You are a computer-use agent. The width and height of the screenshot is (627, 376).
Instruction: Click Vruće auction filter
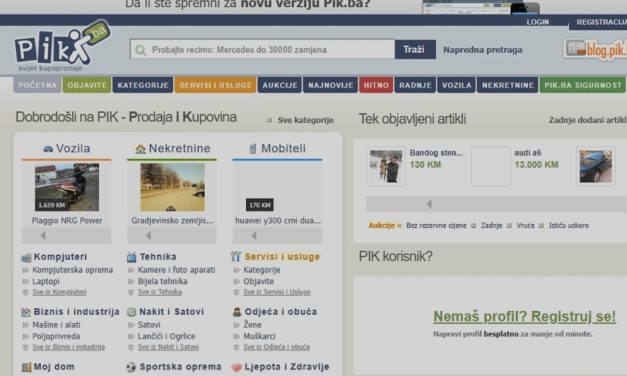(x=525, y=226)
